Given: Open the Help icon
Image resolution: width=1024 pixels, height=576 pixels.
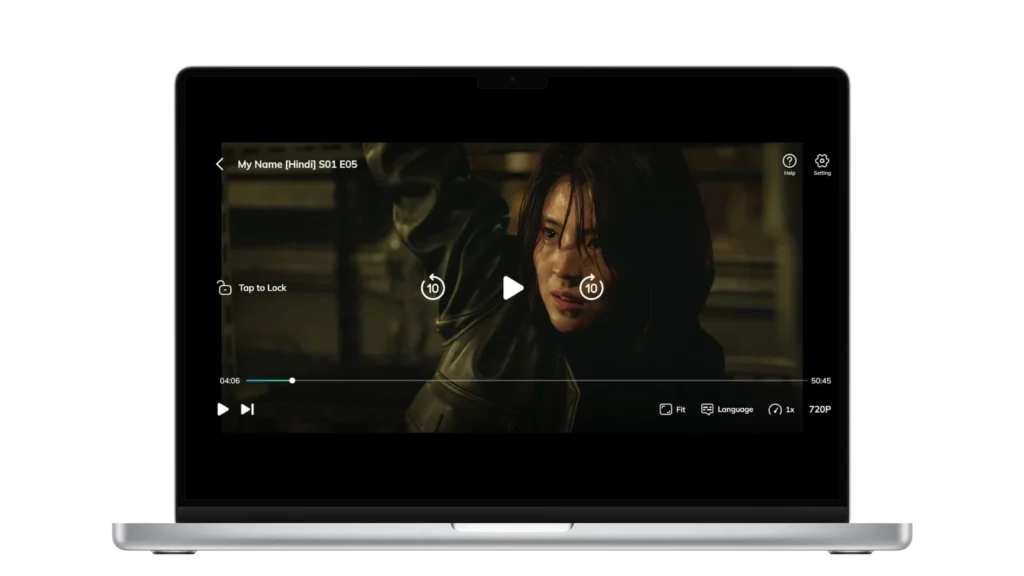Looking at the screenshot, I should point(790,164).
